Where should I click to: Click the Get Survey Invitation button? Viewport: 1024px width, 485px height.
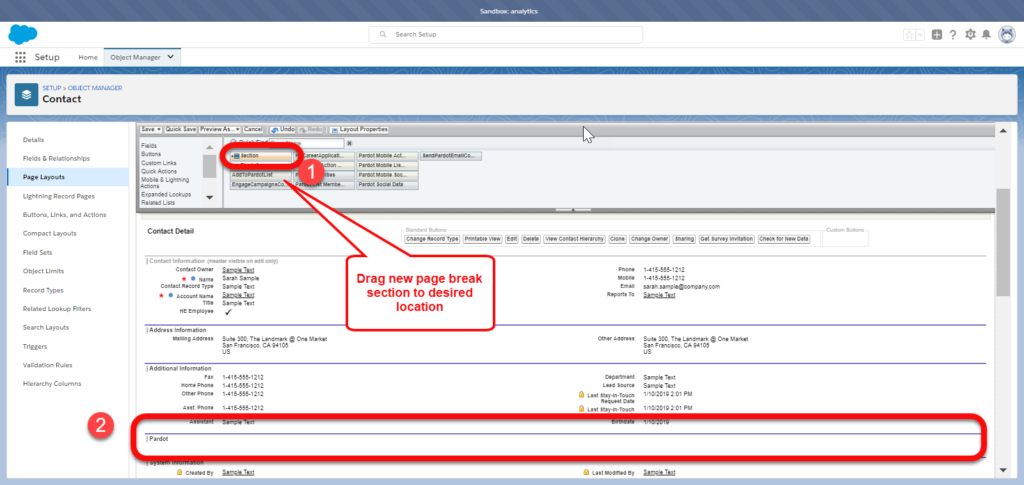[x=727, y=240]
